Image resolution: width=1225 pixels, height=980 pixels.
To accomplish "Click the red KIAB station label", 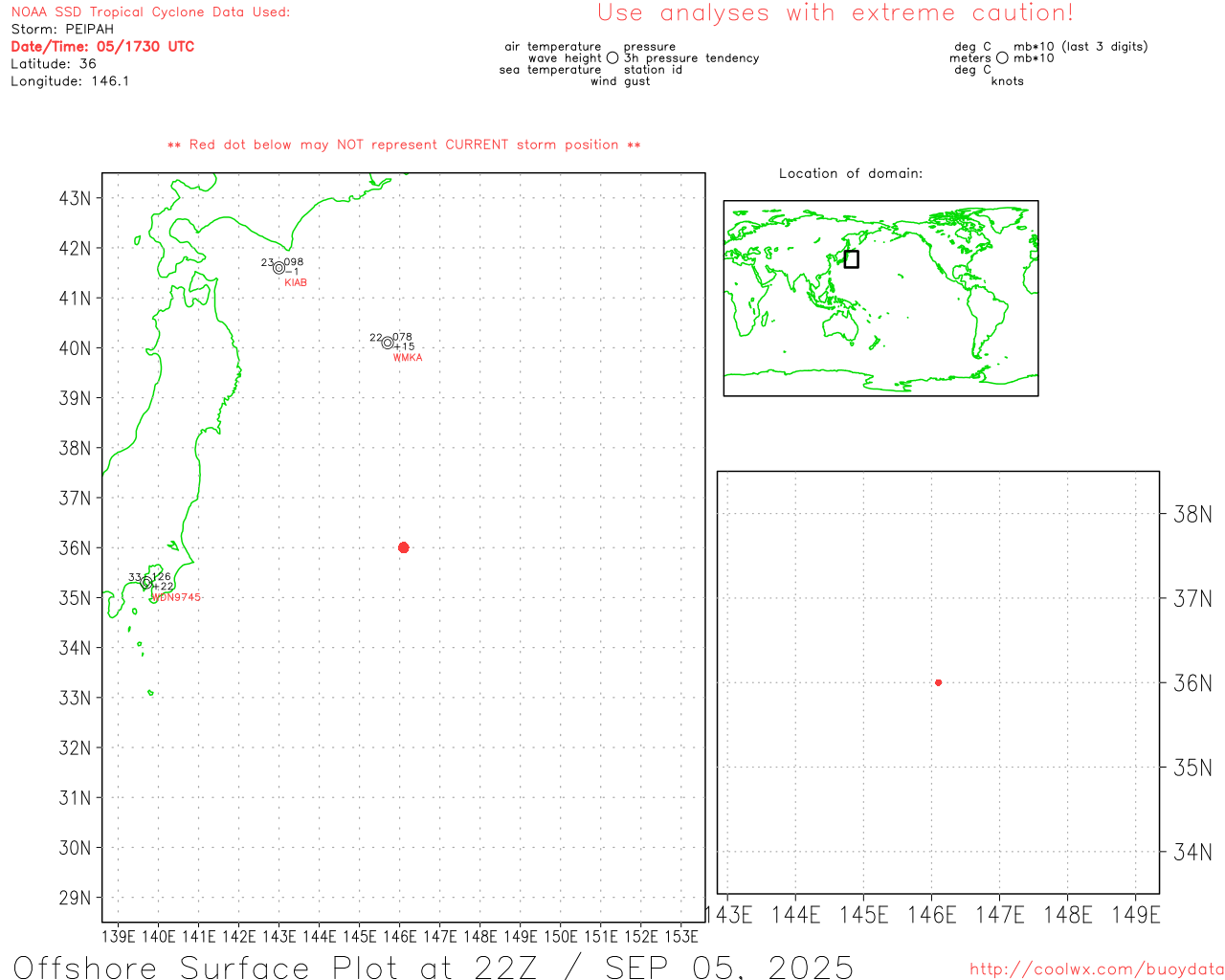I will point(296,282).
